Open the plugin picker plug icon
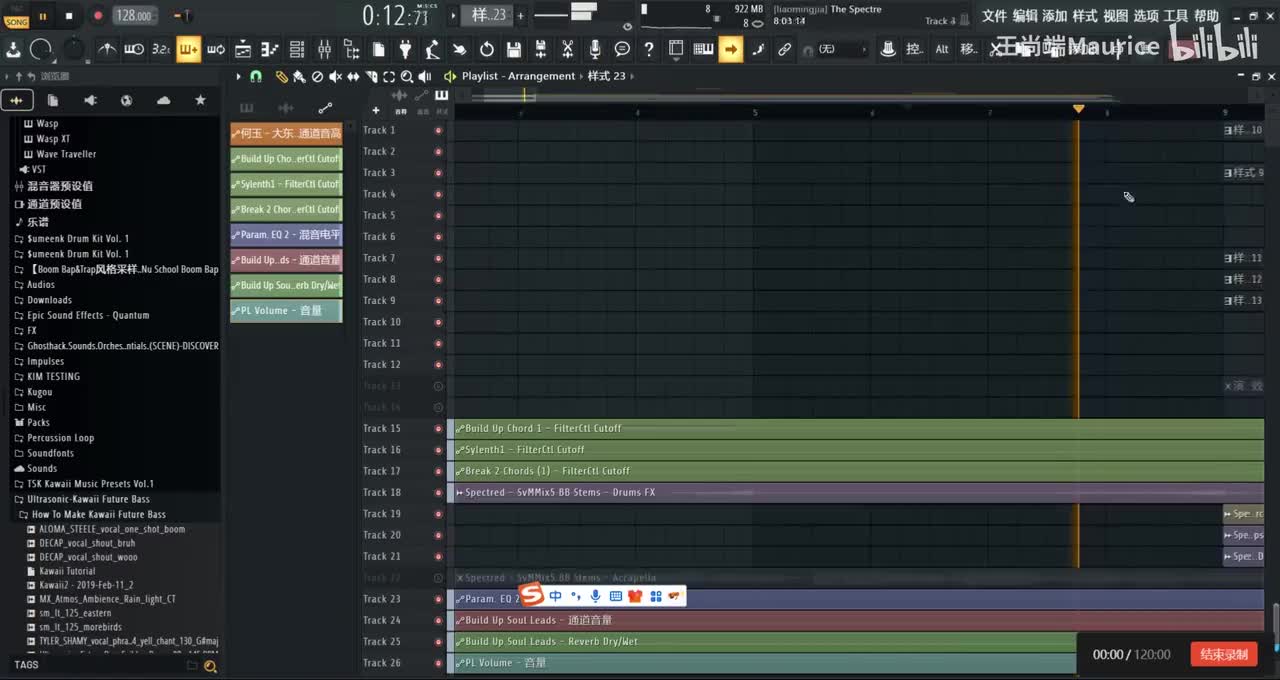This screenshot has width=1280, height=680. coord(405,49)
